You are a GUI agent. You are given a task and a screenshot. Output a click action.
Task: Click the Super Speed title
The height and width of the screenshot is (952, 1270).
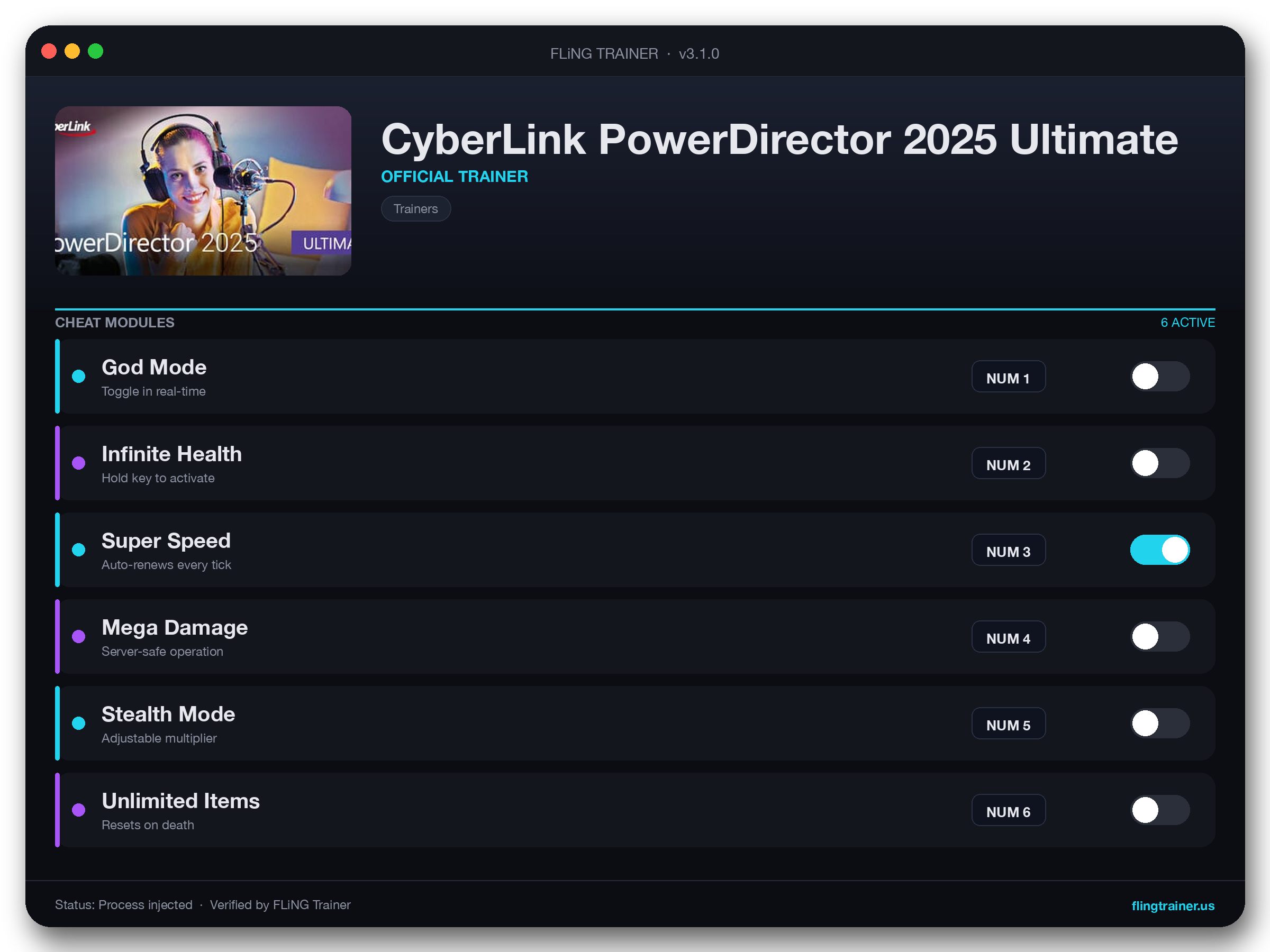(166, 541)
